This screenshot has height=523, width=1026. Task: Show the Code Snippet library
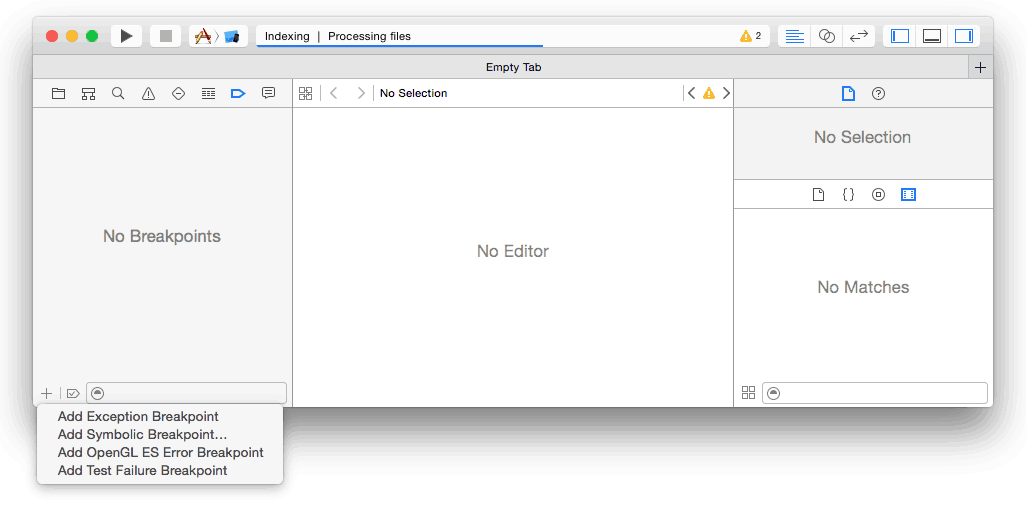pos(848,194)
